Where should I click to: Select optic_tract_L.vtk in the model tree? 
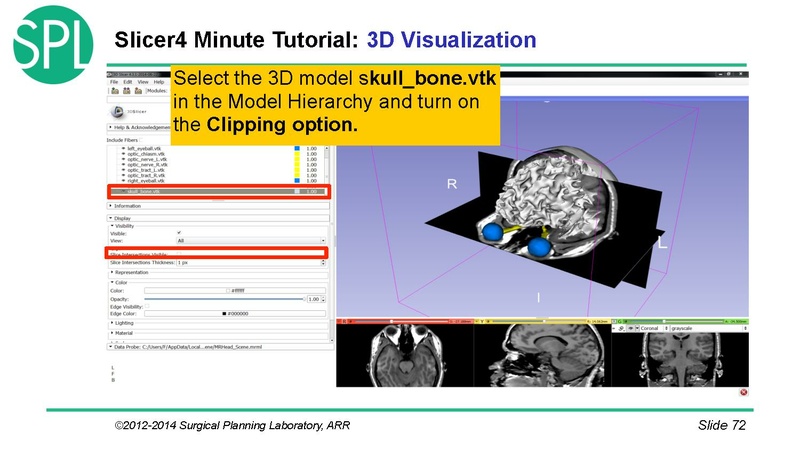[x=146, y=170]
